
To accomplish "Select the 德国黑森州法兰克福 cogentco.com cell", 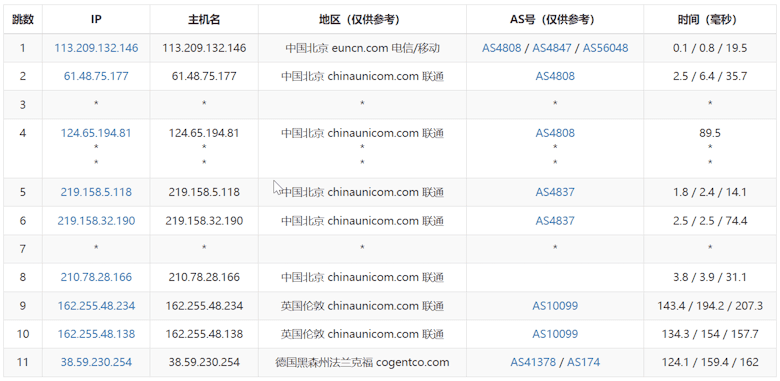I will [362, 363].
